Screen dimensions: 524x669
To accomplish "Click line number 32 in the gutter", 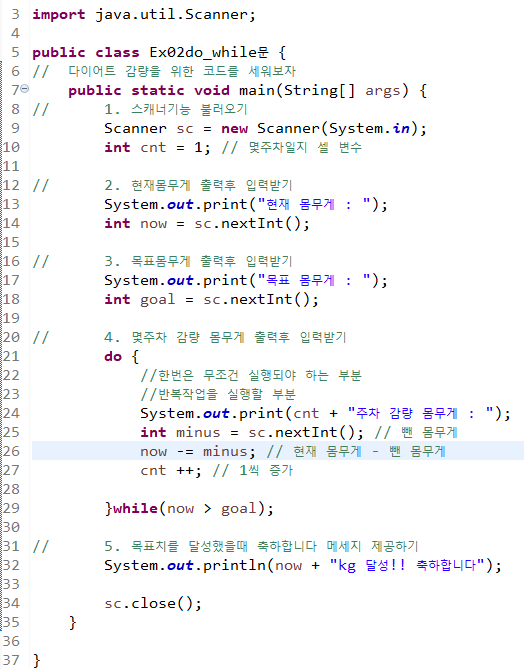I will point(12,565).
